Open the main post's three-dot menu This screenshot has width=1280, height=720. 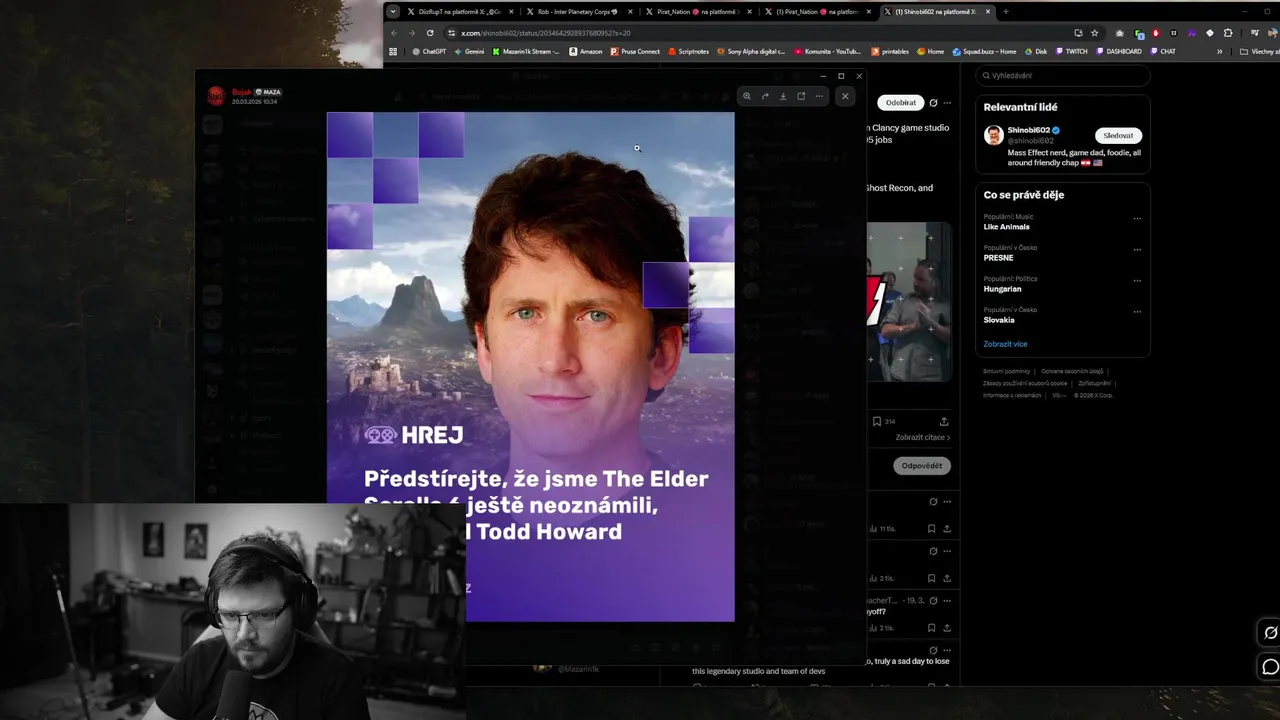click(947, 102)
